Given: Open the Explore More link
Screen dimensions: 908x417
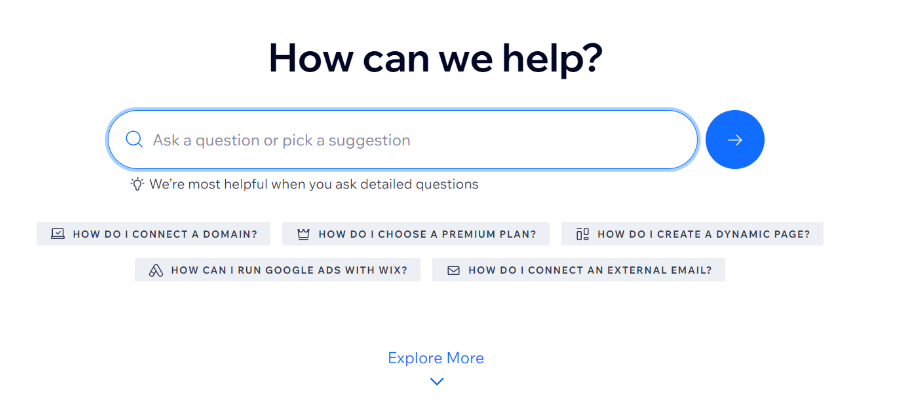Looking at the screenshot, I should tap(435, 358).
